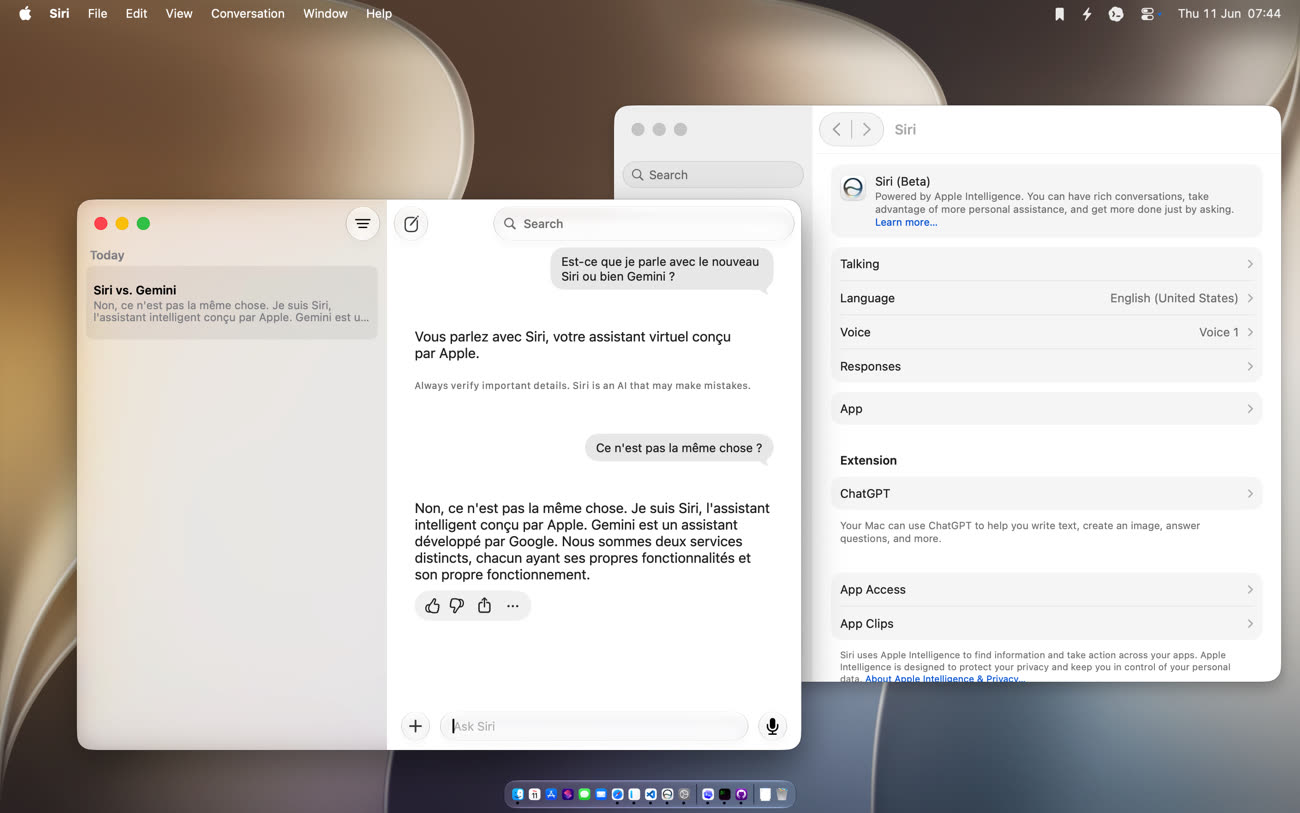This screenshot has width=1300, height=813.
Task: Click the Search field in the Siri chat window
Action: point(644,224)
